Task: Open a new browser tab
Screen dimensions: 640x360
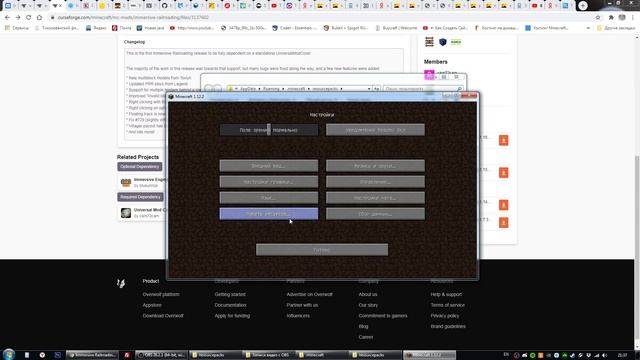Action: (583, 5)
